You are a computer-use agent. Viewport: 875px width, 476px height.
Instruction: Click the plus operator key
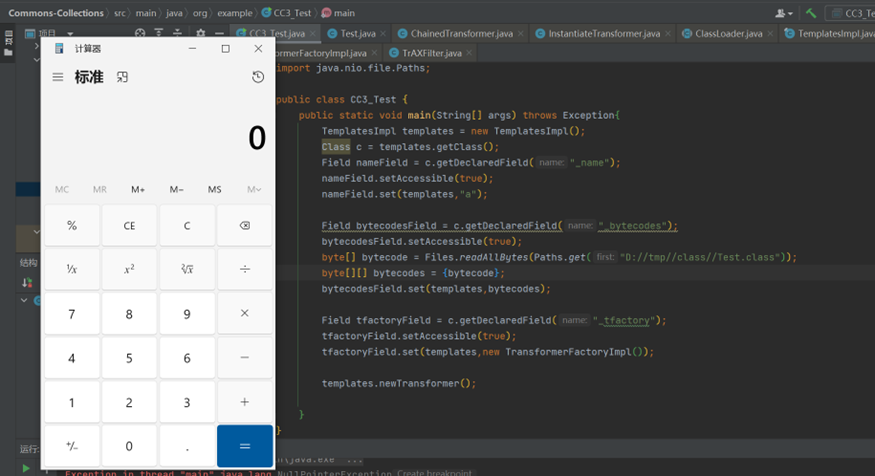[244, 402]
